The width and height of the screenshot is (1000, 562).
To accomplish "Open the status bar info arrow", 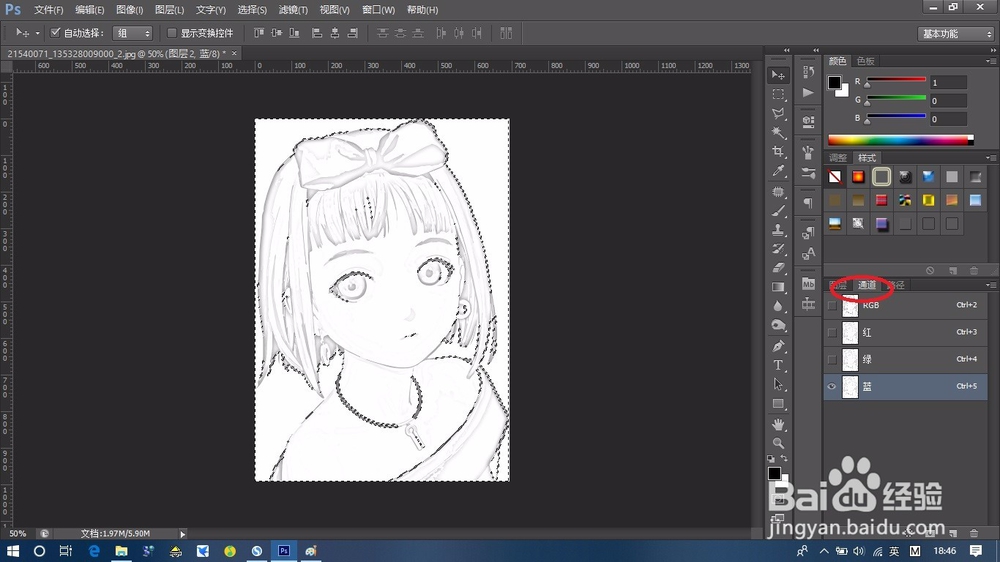I will coord(182,534).
